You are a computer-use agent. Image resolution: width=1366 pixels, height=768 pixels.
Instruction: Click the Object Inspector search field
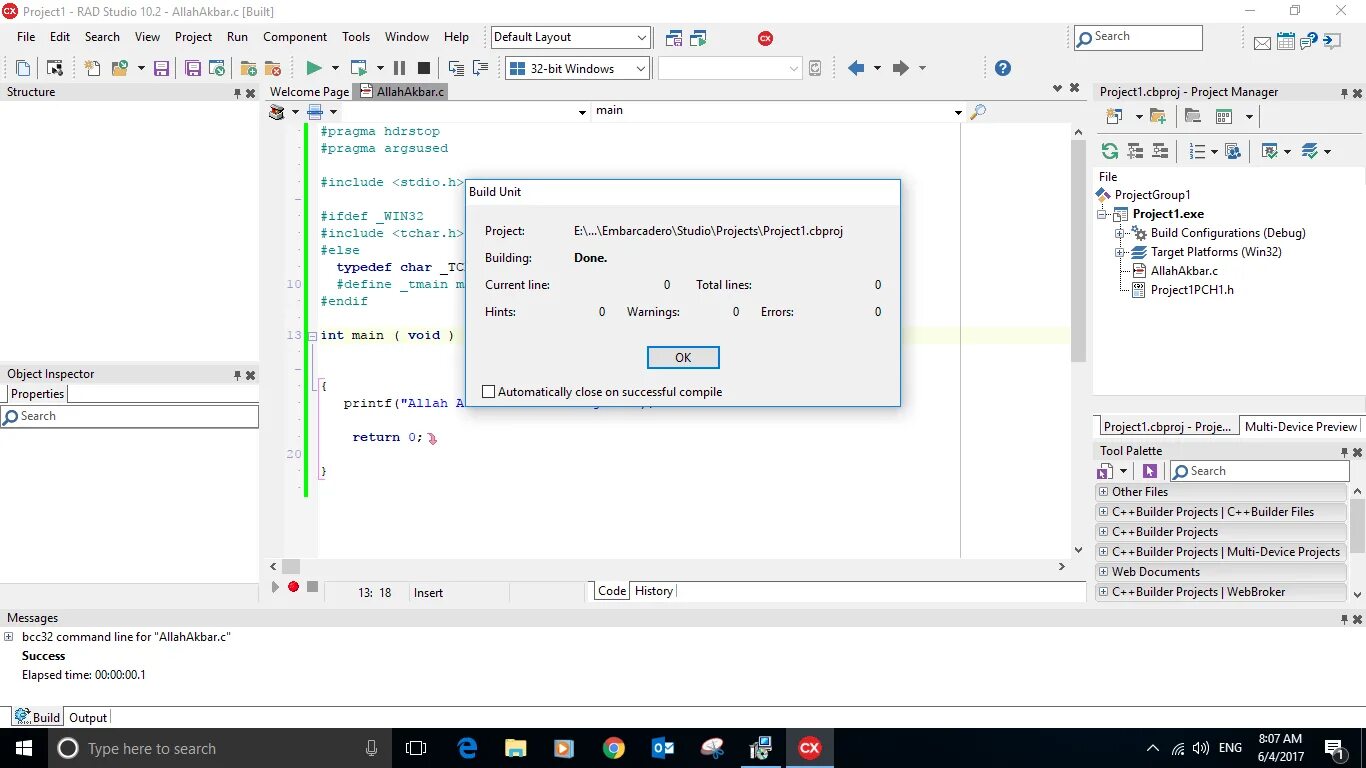coord(130,416)
